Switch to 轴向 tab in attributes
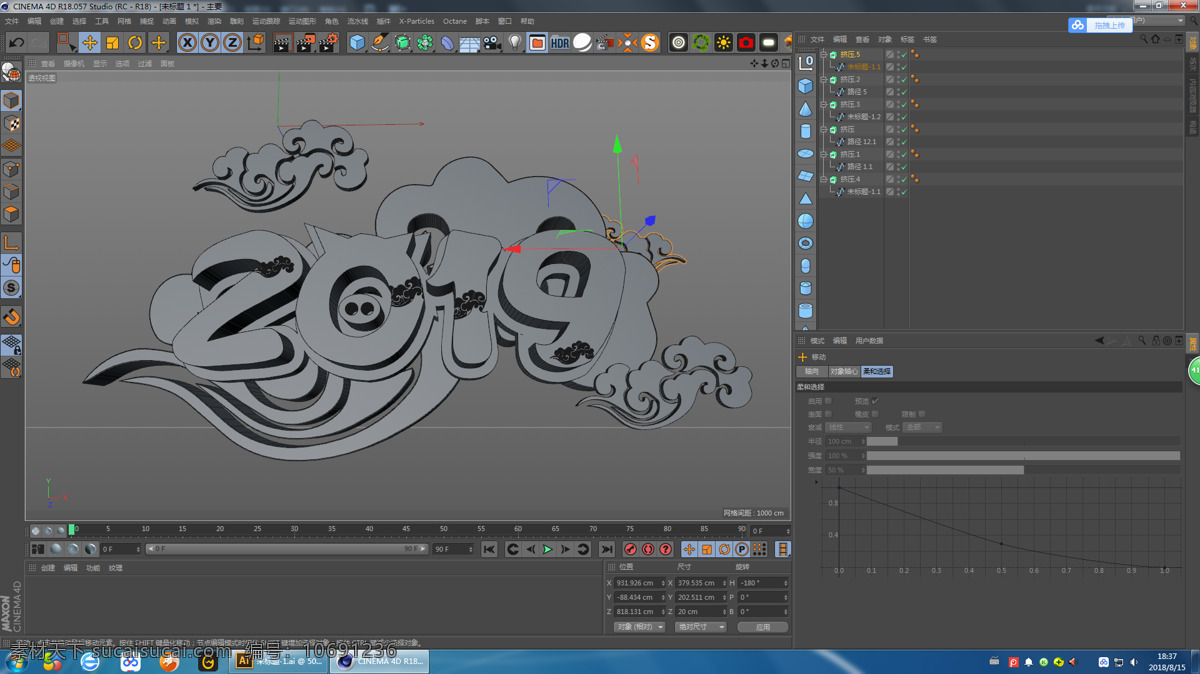The width and height of the screenshot is (1200, 674). [812, 371]
